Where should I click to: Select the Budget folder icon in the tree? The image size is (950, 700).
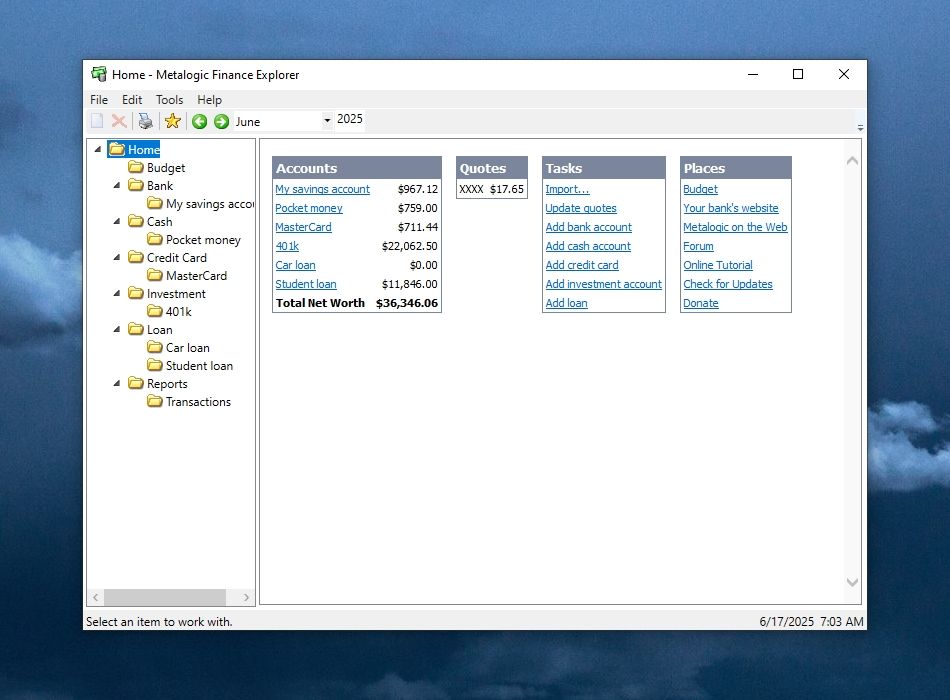click(x=136, y=167)
